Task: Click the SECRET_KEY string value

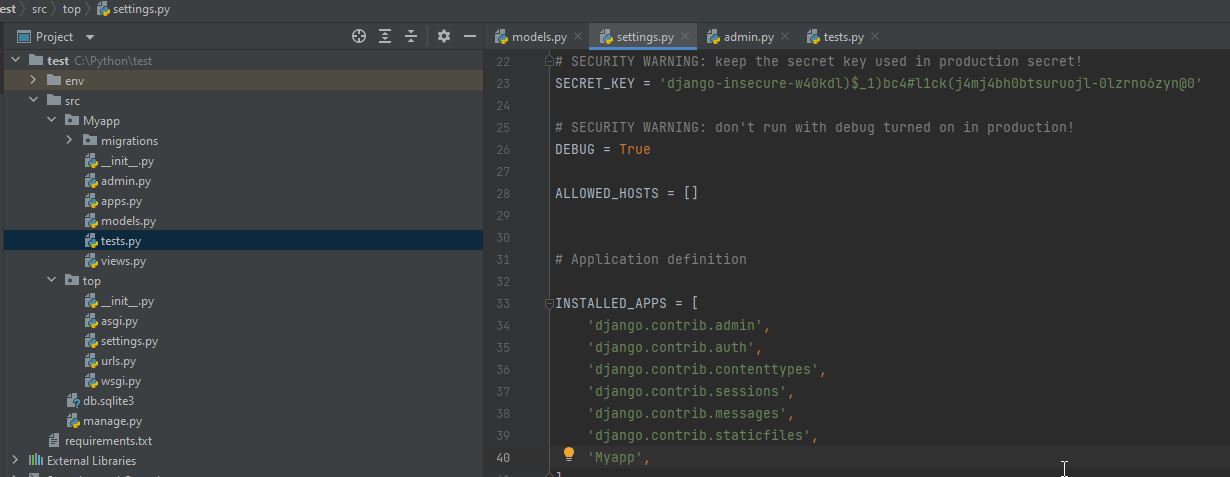Action: 931,83
